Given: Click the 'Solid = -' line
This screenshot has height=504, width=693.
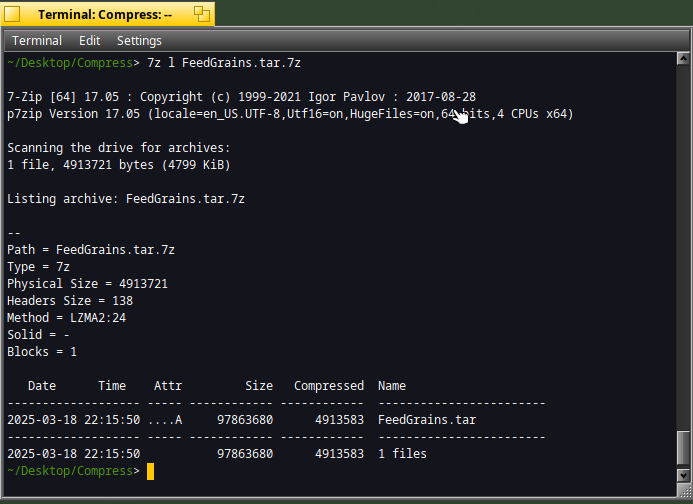Looking at the screenshot, I should [x=38, y=335].
